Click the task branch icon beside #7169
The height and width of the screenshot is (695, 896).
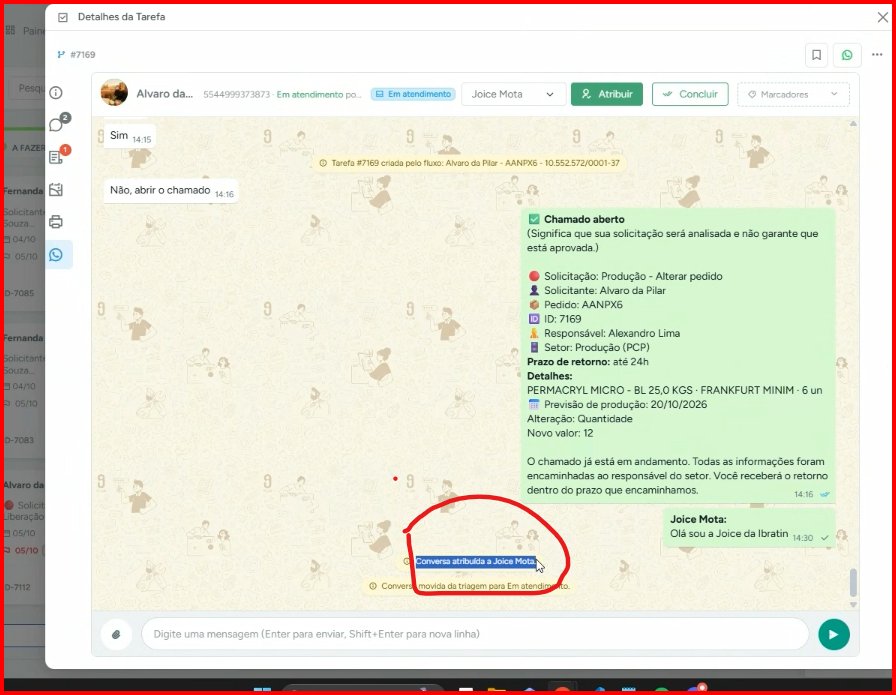[61, 55]
